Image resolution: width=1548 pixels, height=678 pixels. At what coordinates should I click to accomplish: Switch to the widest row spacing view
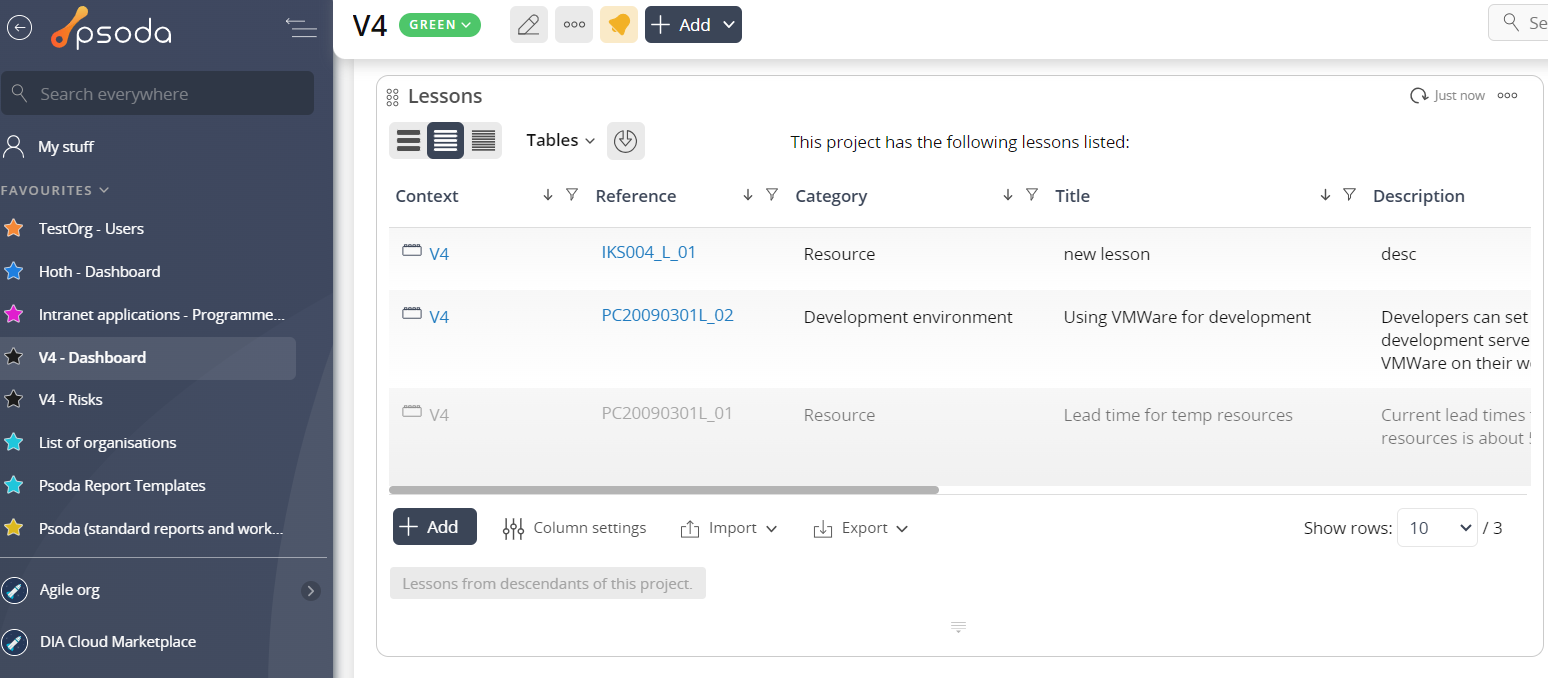pos(408,141)
